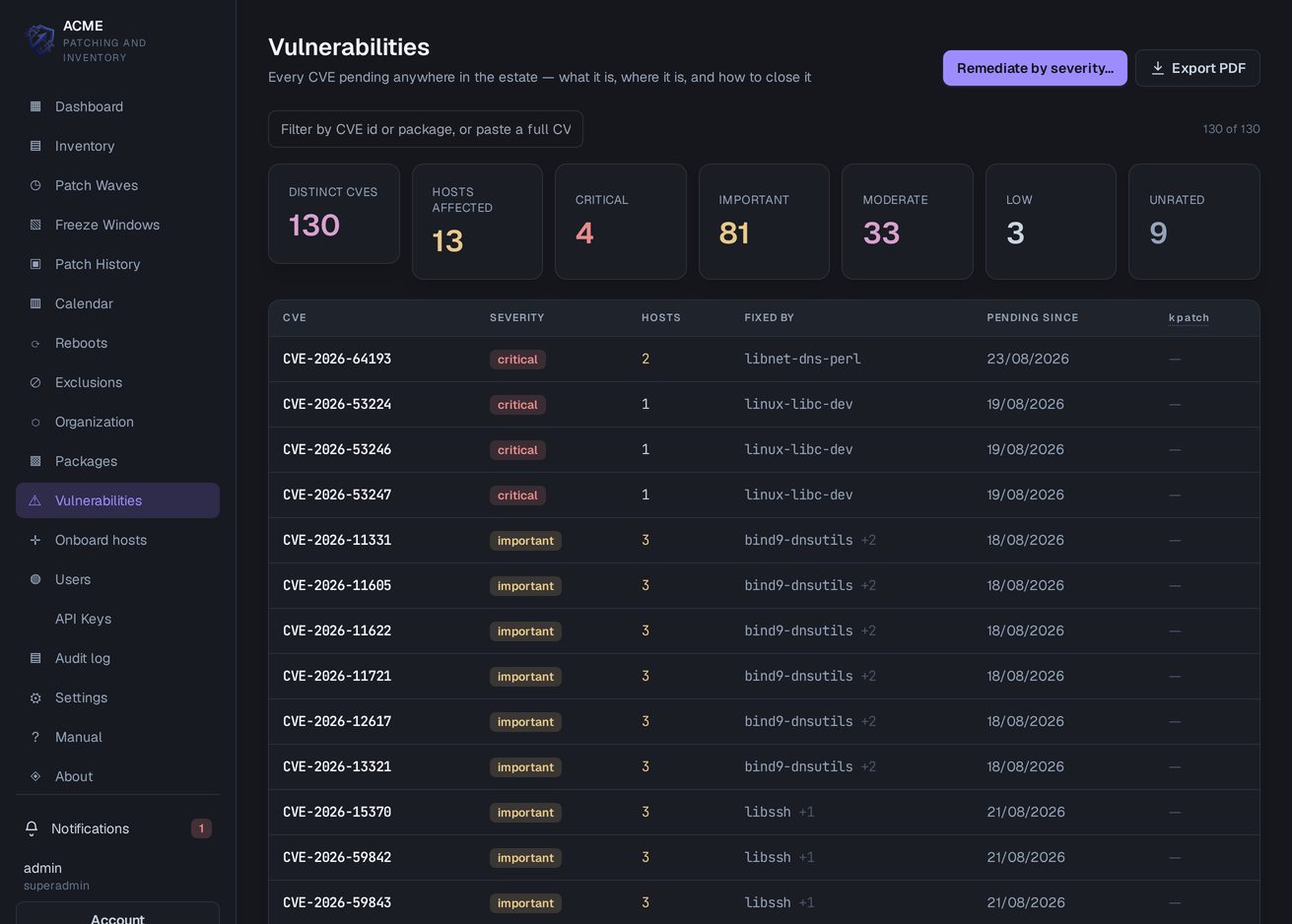This screenshot has height=924, width=1292.
Task: Select the Inventory sidebar icon
Action: pos(35,146)
